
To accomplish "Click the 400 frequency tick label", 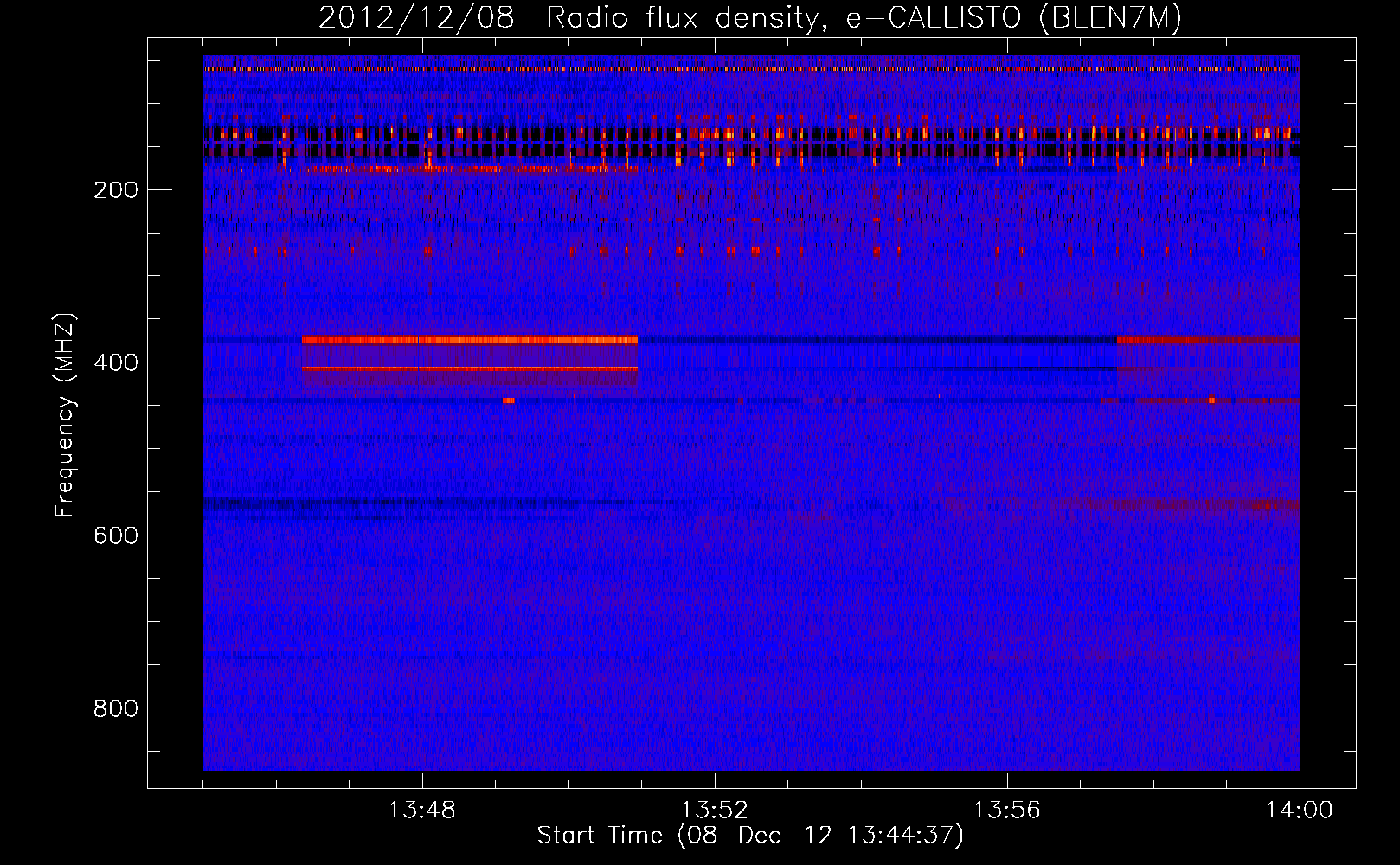I will [116, 362].
